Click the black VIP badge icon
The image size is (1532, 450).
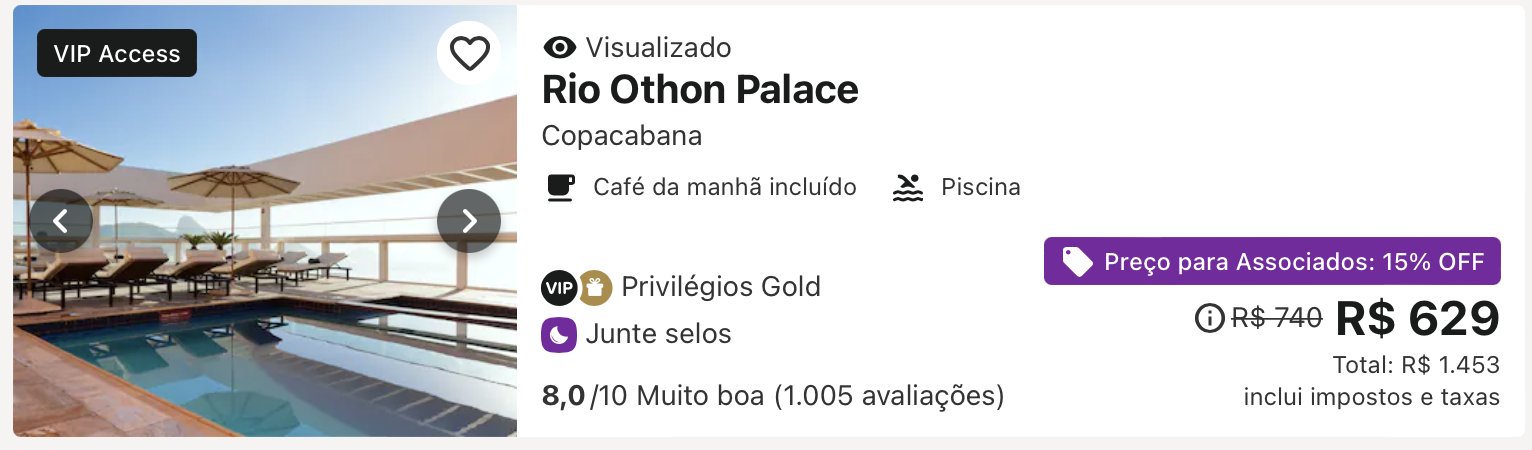click(x=559, y=287)
